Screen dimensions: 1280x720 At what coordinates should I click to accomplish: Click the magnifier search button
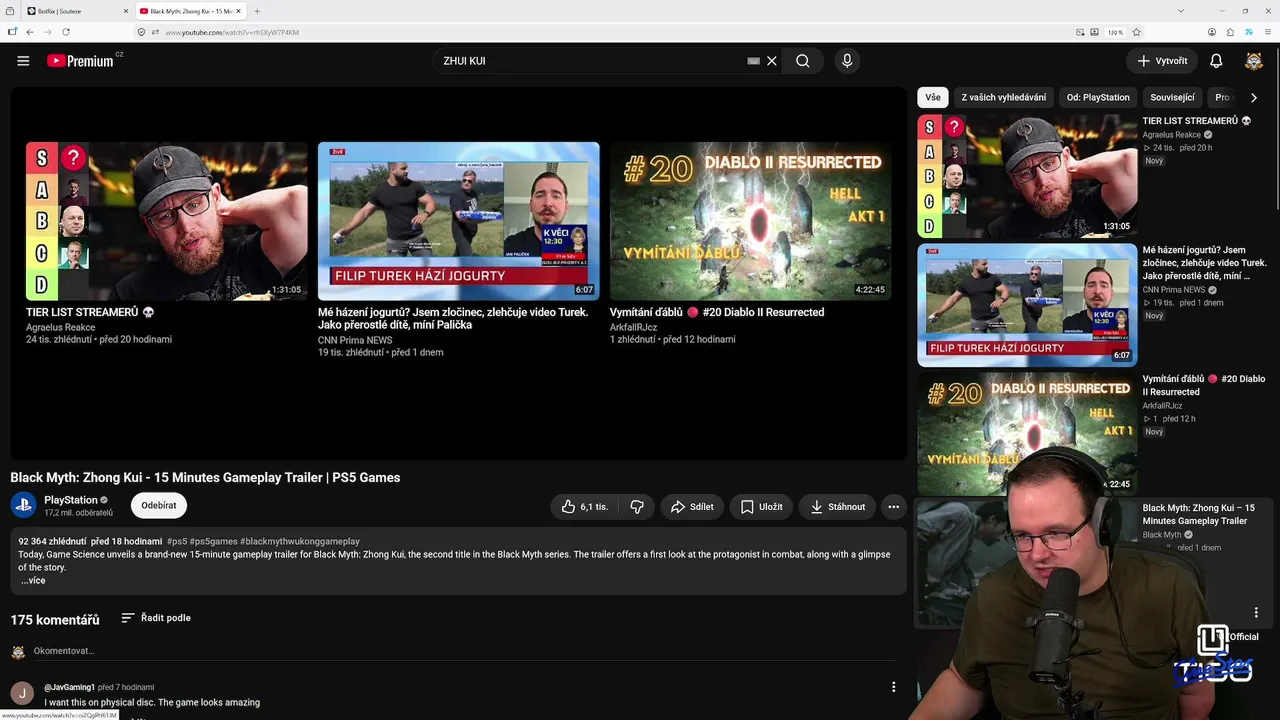point(802,61)
